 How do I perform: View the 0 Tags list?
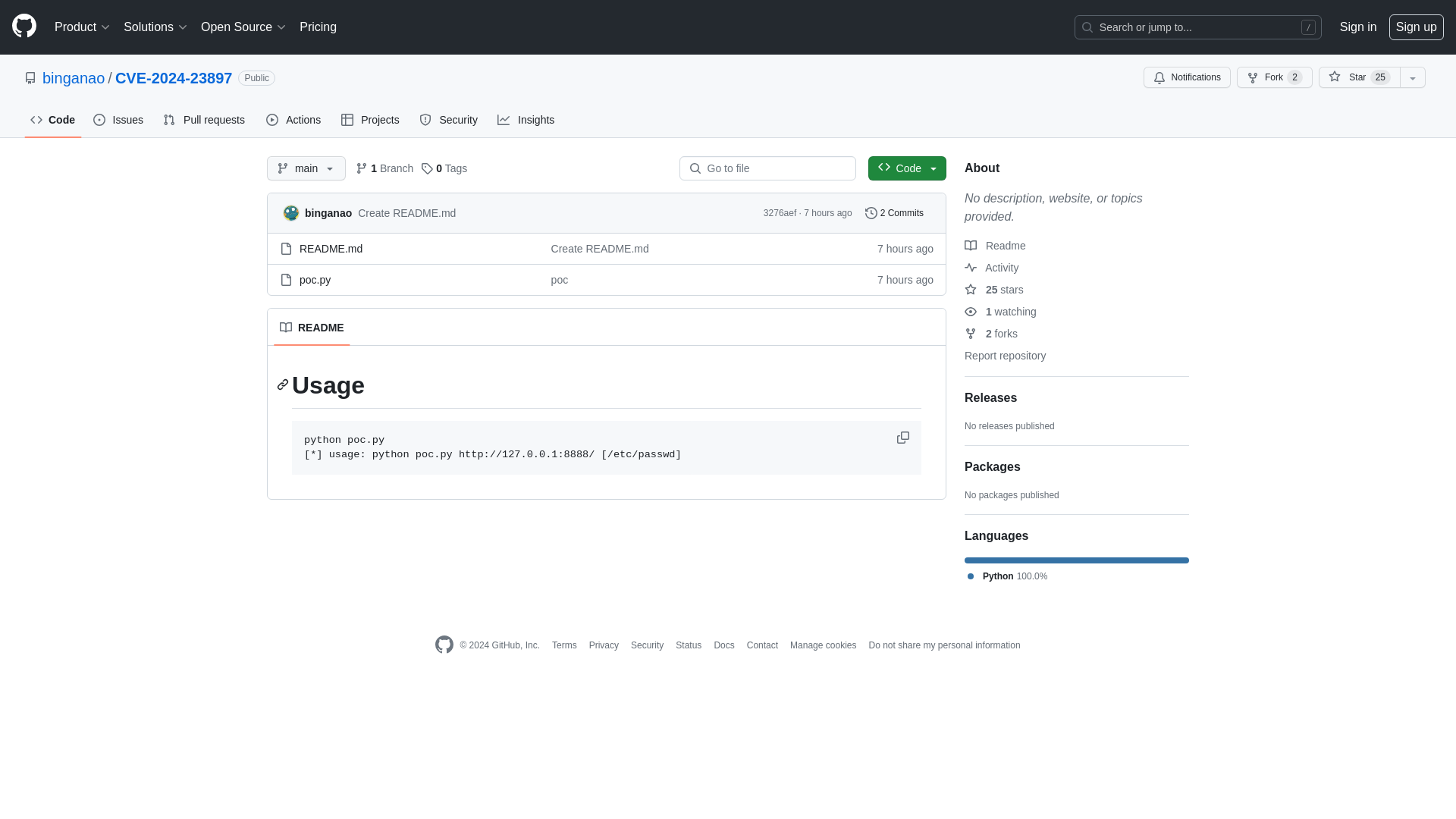(x=444, y=168)
